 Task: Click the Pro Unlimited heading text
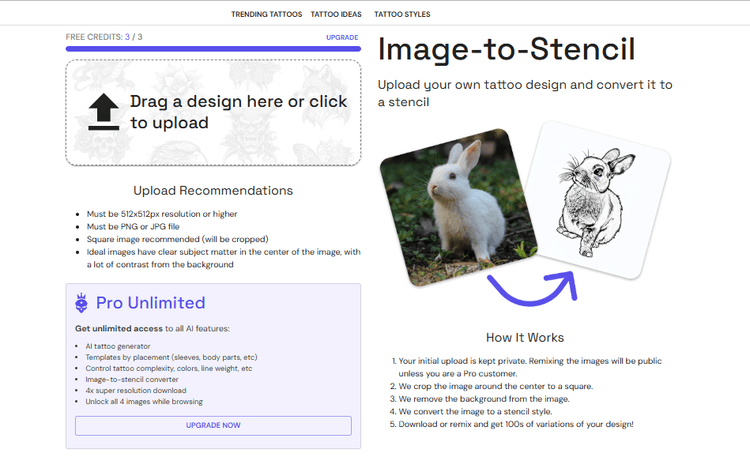pyautogui.click(x=151, y=303)
